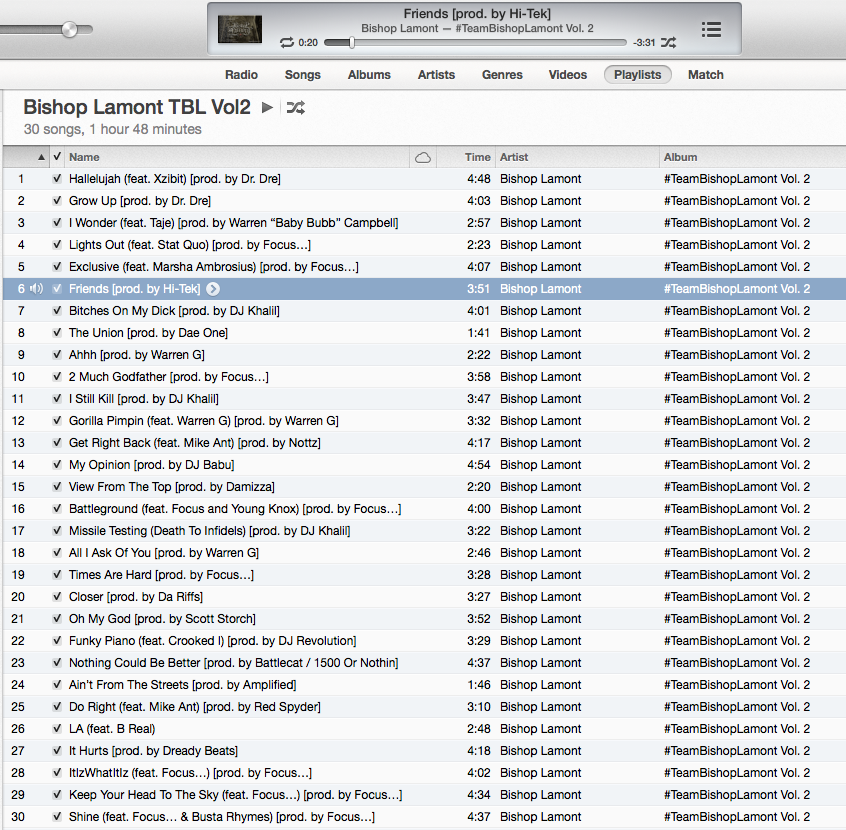Select the song LA (feat. B Real)
This screenshot has height=830, width=846.
tap(112, 729)
